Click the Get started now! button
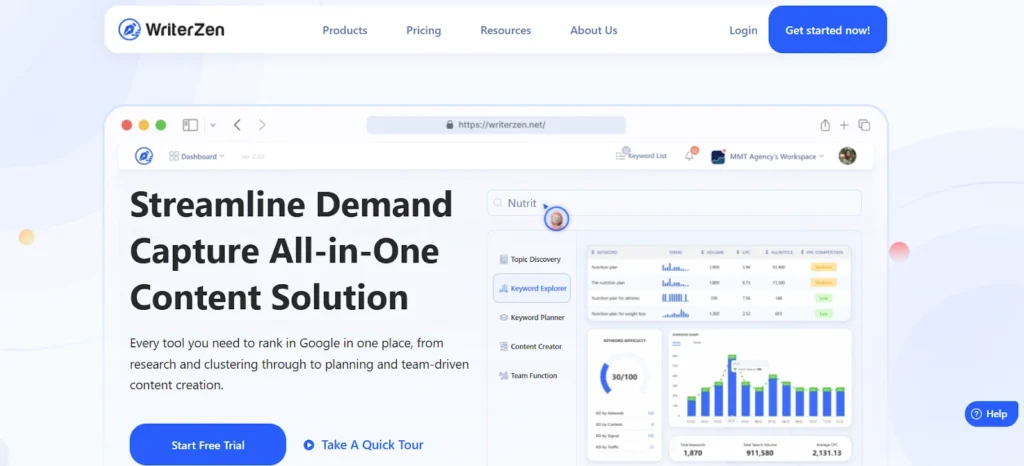The height and width of the screenshot is (466, 1024). [x=827, y=29]
